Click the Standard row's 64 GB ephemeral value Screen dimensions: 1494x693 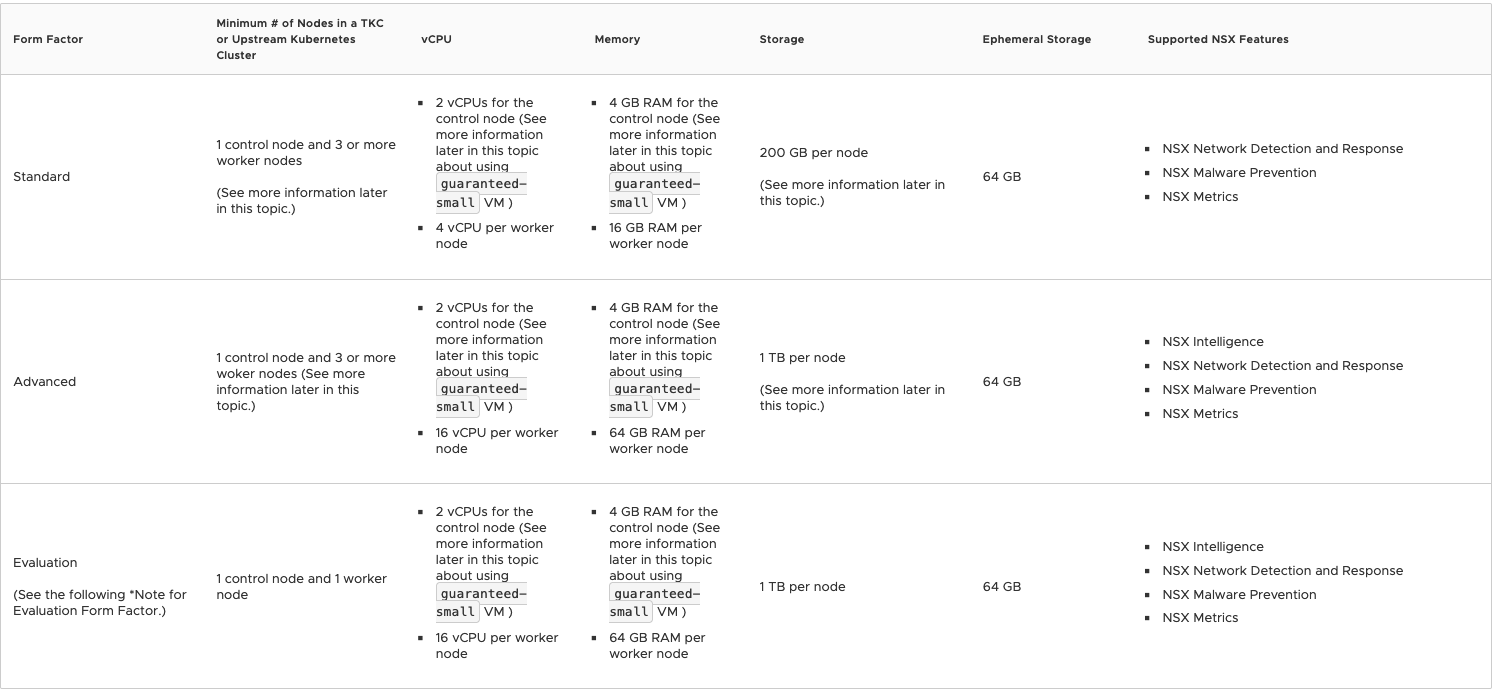1001,177
